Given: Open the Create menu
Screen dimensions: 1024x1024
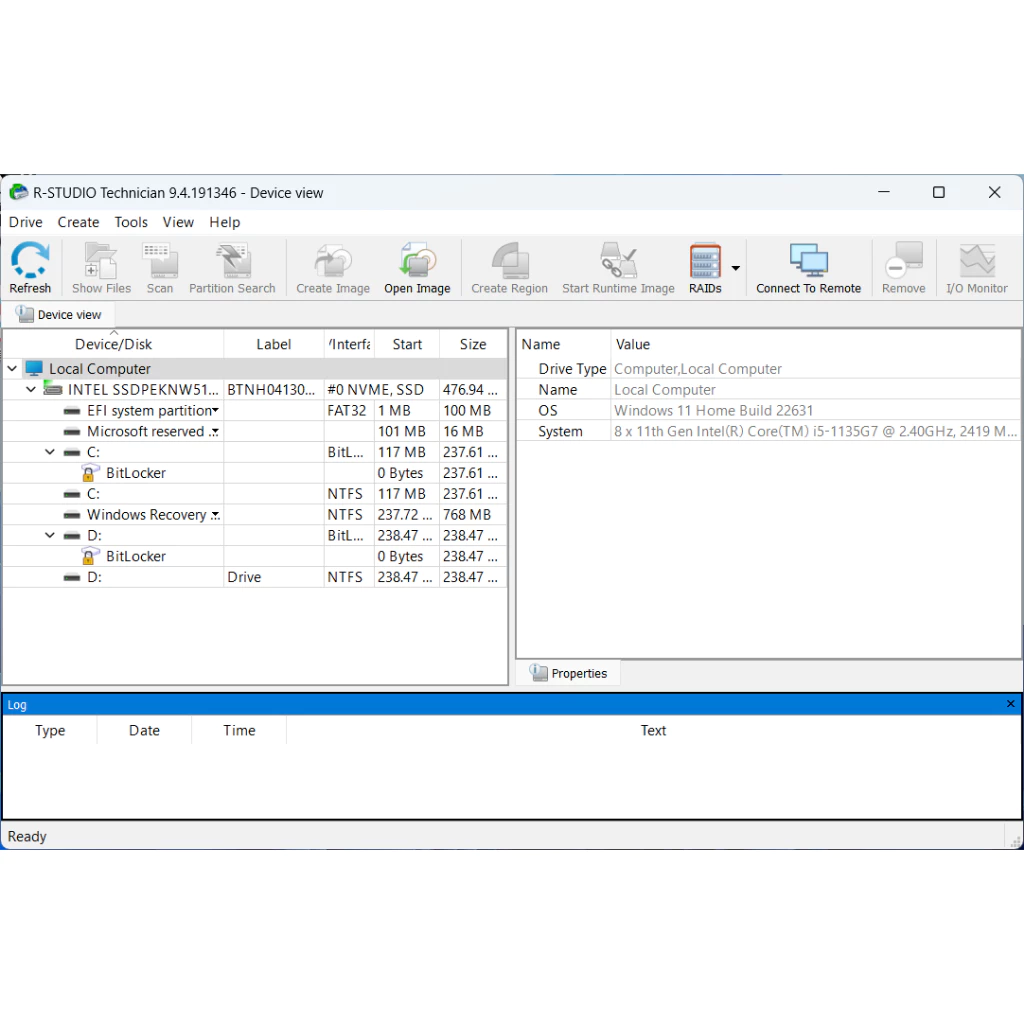Looking at the screenshot, I should click(78, 222).
